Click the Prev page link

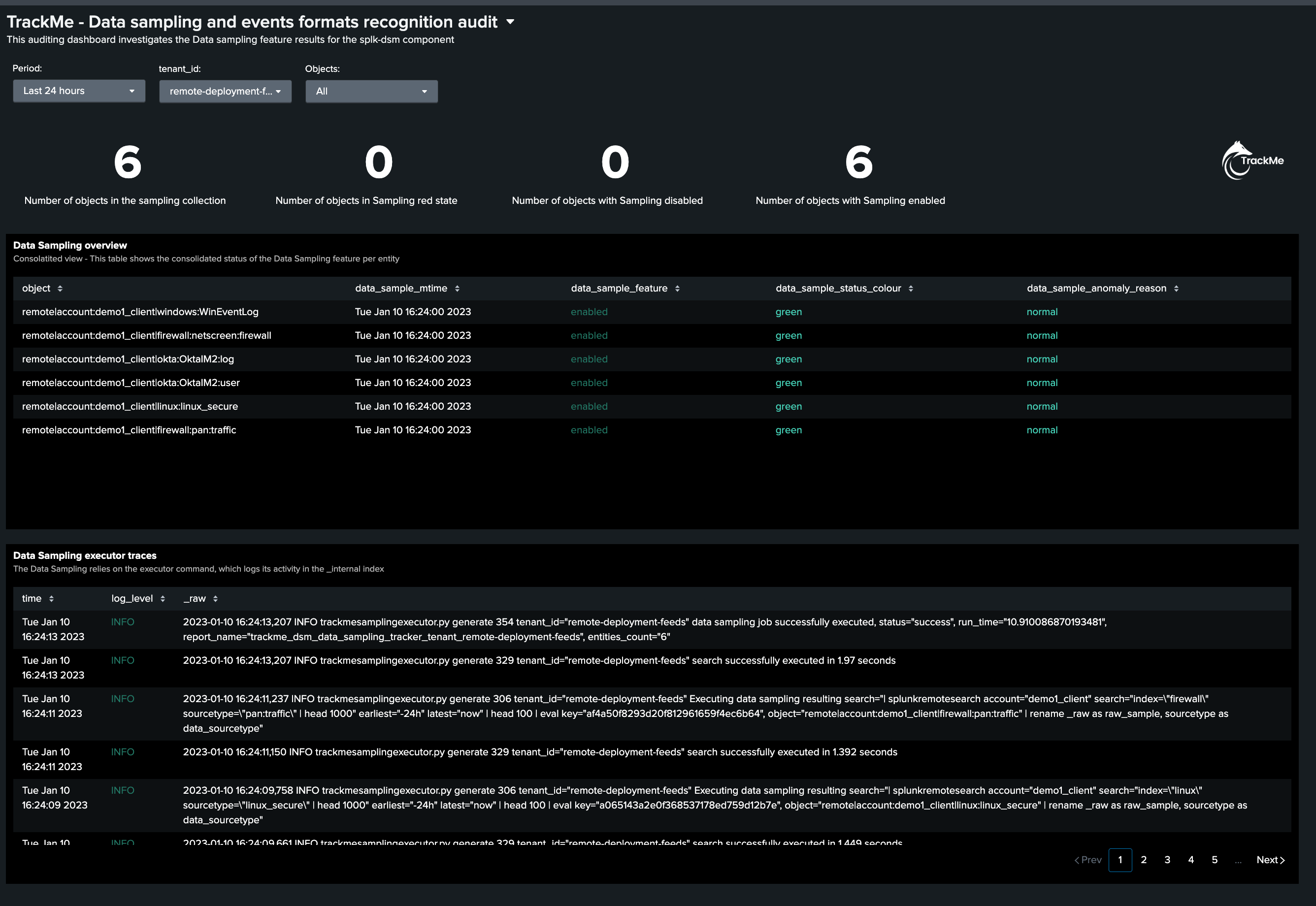coord(1088,860)
